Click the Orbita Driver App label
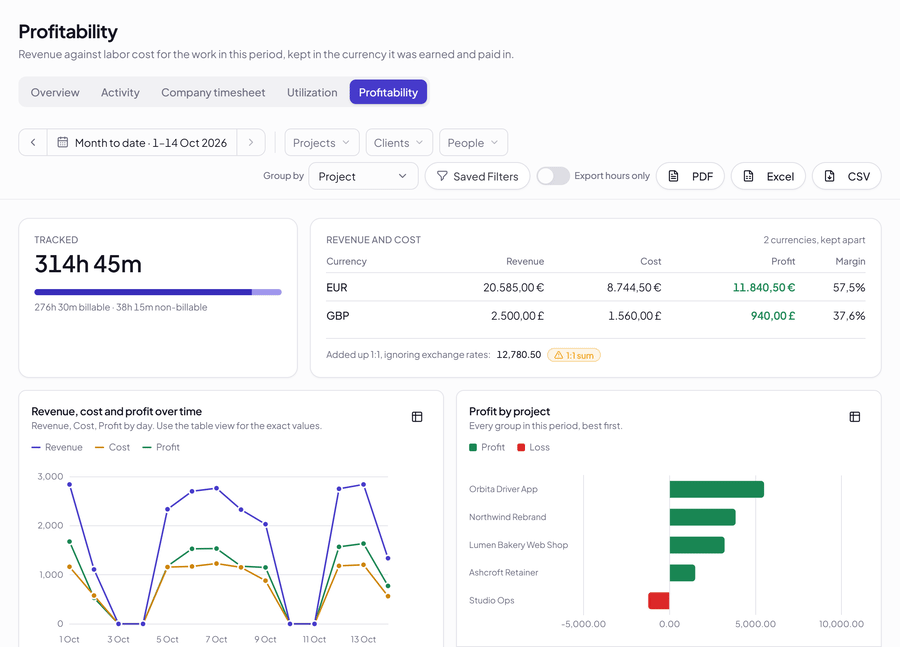900x647 pixels. tap(503, 489)
